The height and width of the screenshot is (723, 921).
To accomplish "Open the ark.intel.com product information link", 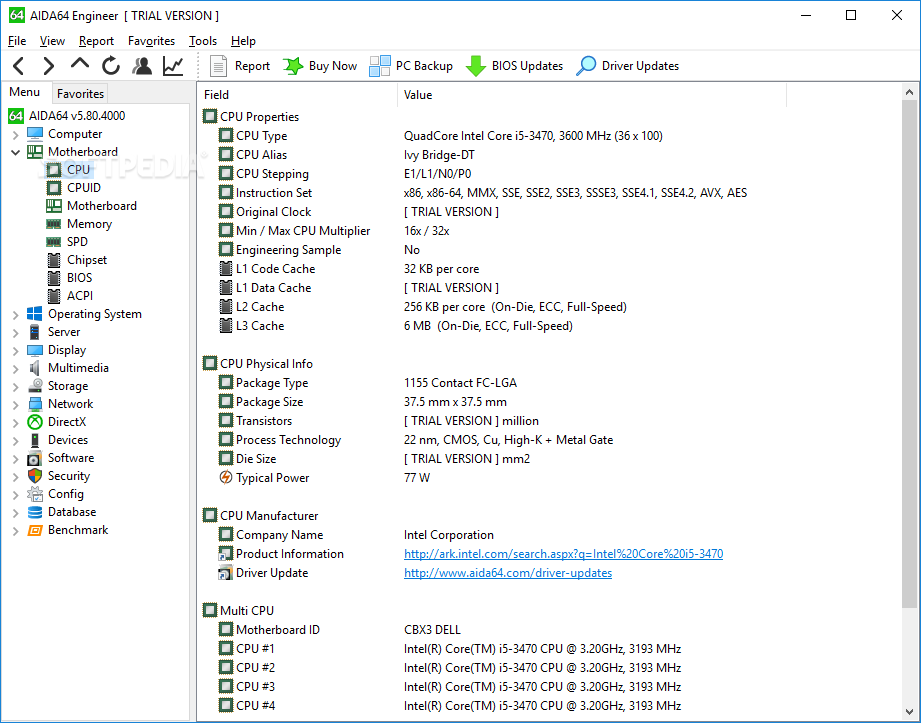I will pyautogui.click(x=563, y=554).
